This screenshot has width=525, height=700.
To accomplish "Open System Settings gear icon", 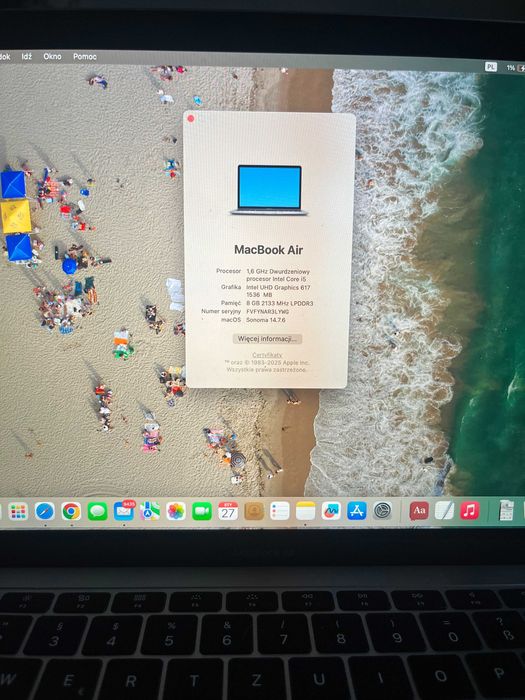I will [x=383, y=511].
